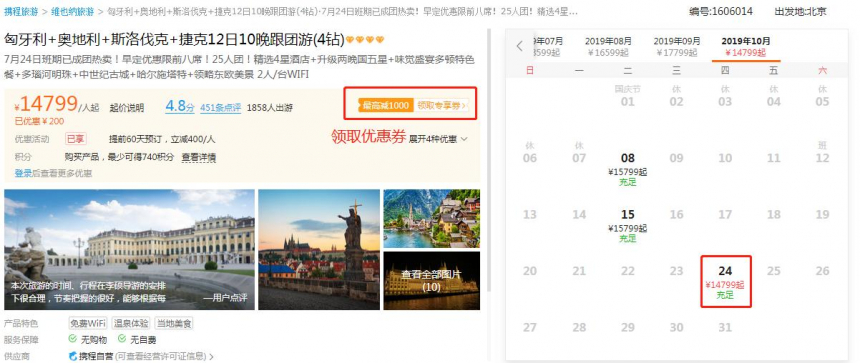860x363 pixels.
Task: Click the 当地美食 feature tag
Action: (x=174, y=324)
